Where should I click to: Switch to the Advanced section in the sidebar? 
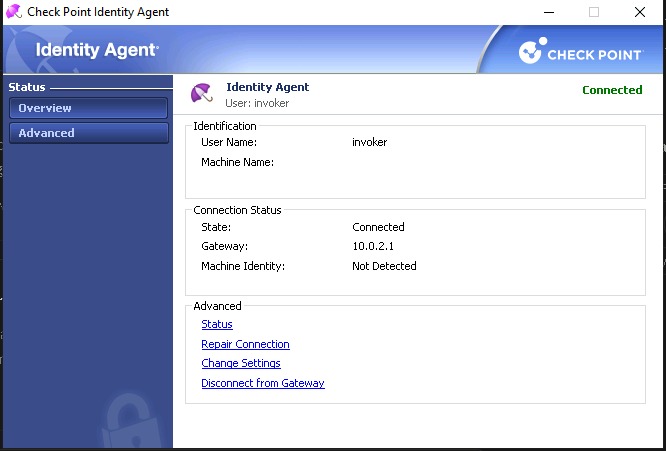coord(88,133)
